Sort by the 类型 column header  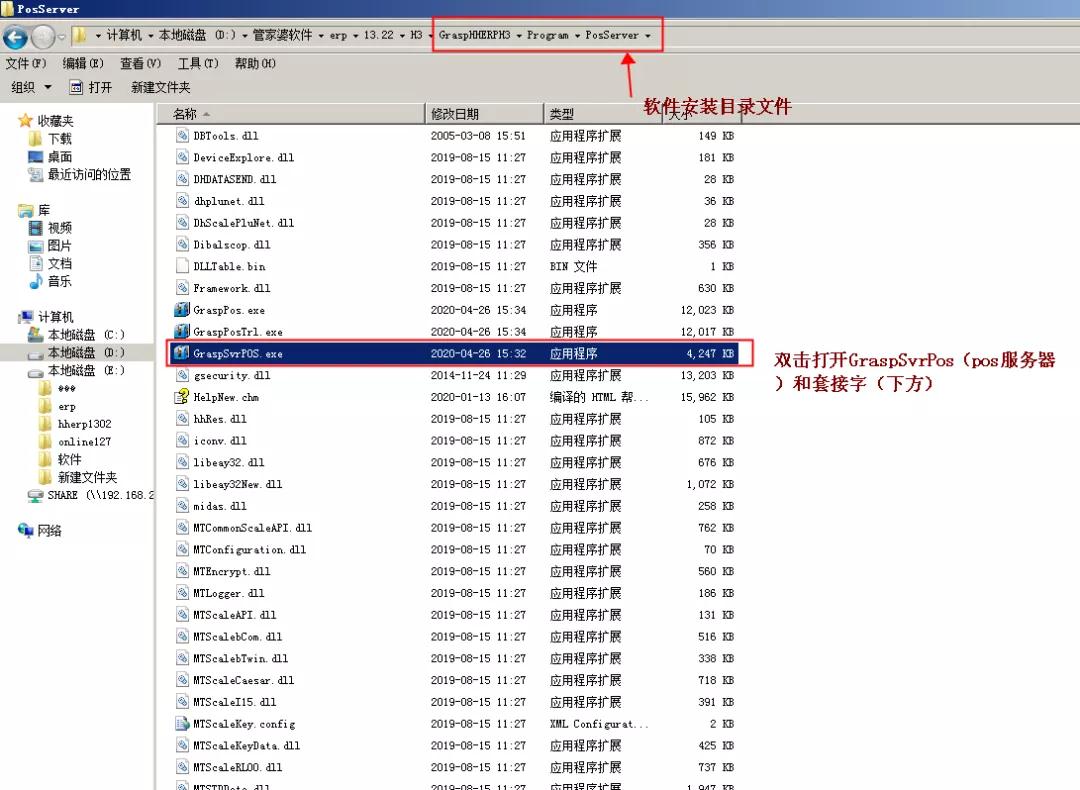coord(603,114)
